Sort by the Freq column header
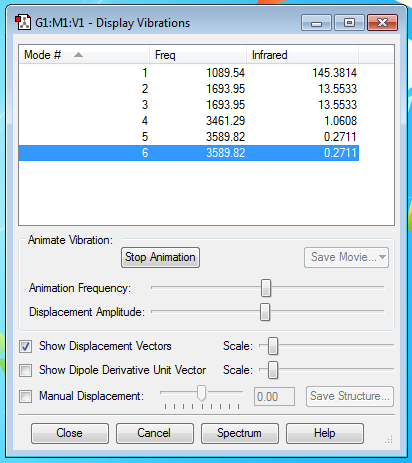Image resolution: width=412 pixels, height=463 pixels. point(198,55)
